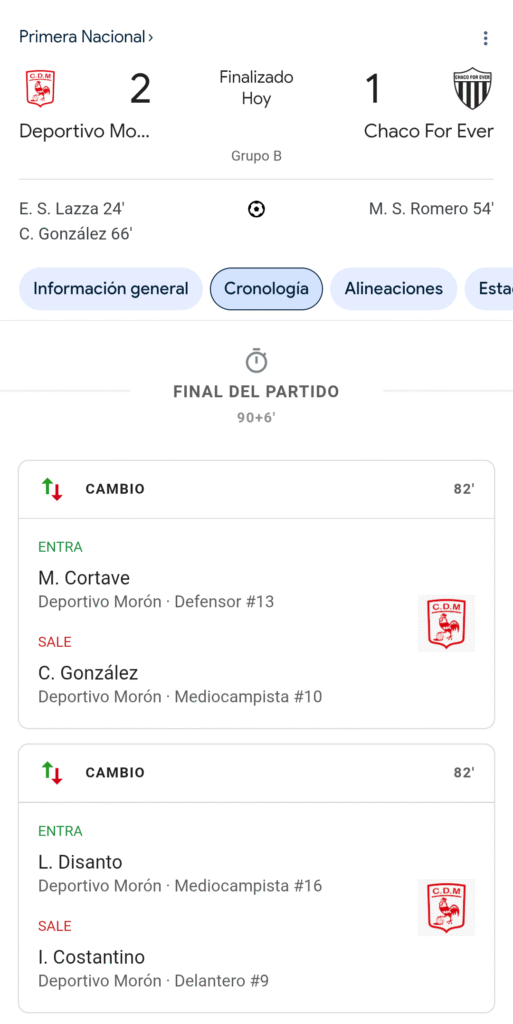Image resolution: width=513 pixels, height=1024 pixels.
Task: Tap goal scorer M. S. Romero 54'
Action: click(x=431, y=209)
